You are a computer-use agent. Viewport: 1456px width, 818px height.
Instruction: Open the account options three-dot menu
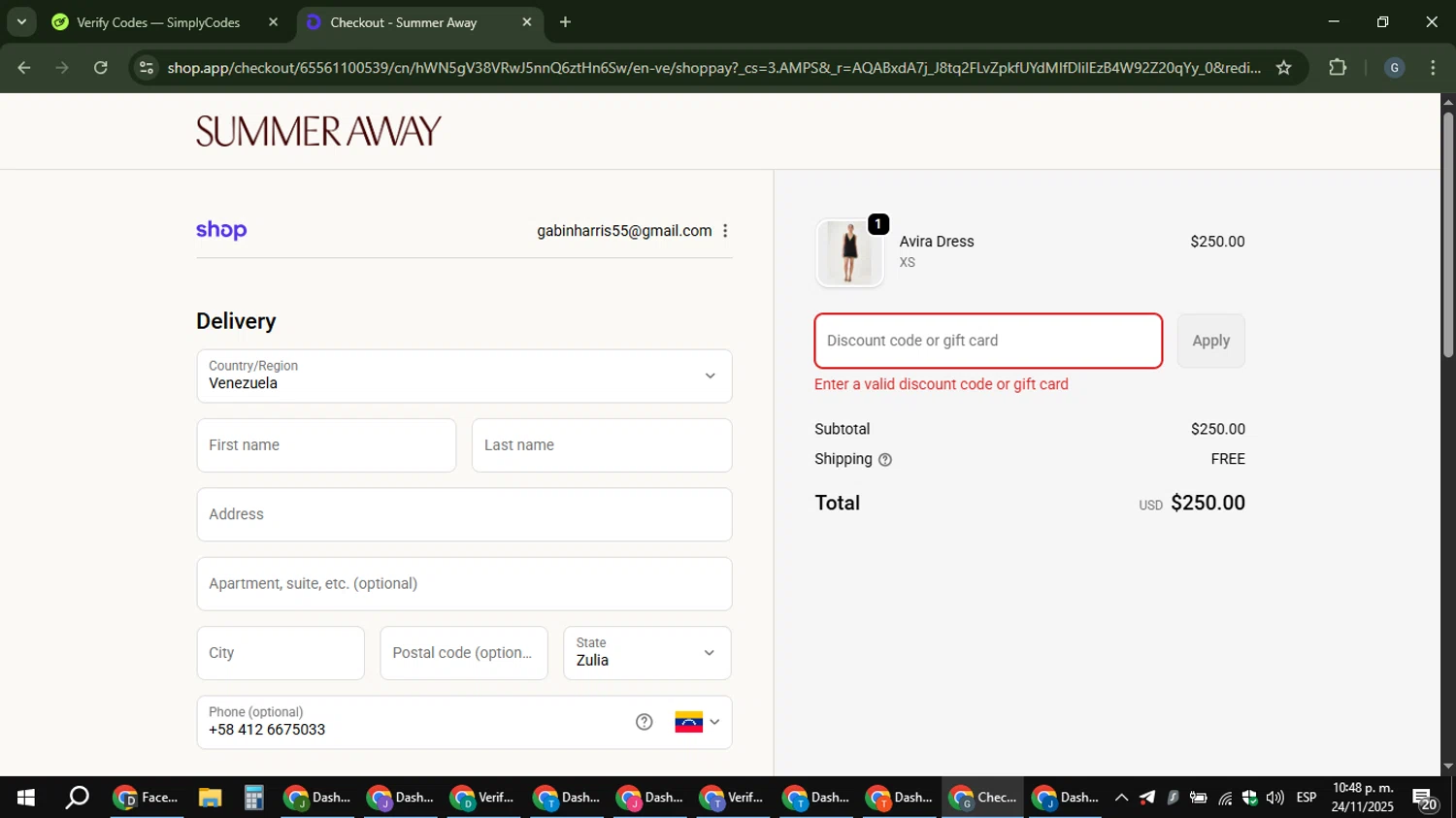(725, 231)
